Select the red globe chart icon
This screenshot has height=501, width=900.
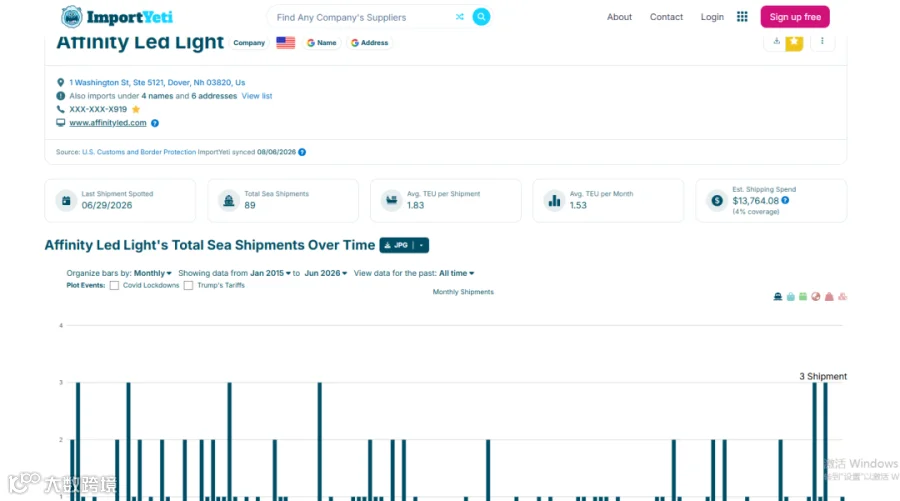(x=816, y=297)
